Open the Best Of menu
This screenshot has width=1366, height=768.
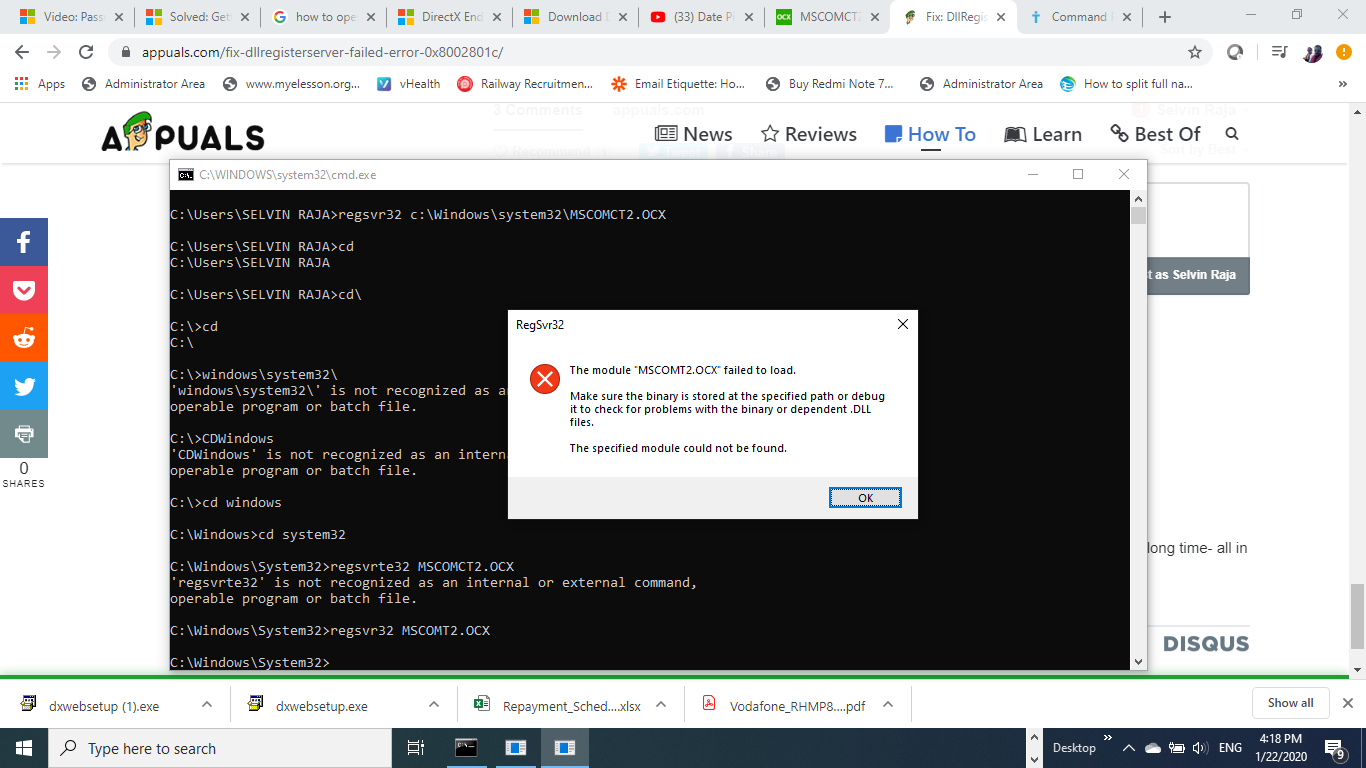pyautogui.click(x=1155, y=134)
